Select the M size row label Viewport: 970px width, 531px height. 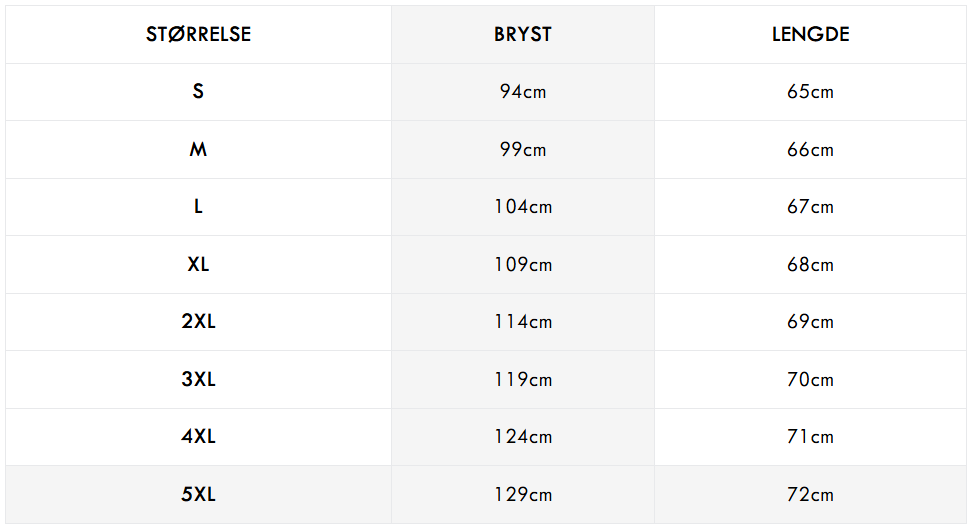(198, 149)
